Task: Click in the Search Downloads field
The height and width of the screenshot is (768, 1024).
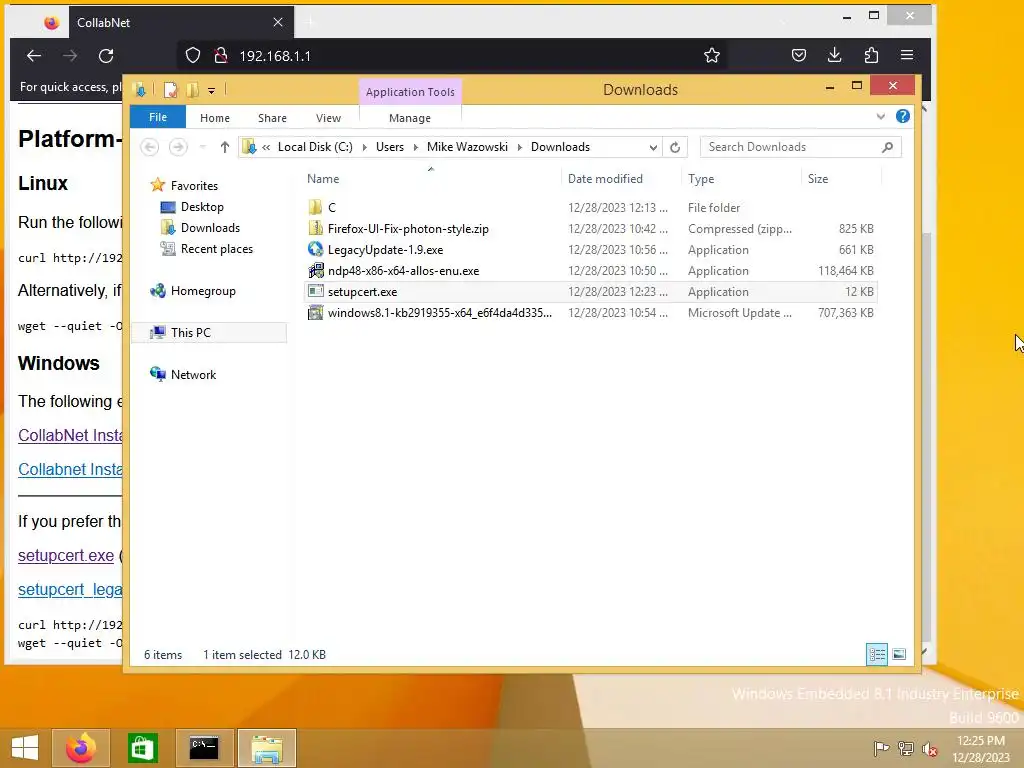Action: [x=801, y=147]
